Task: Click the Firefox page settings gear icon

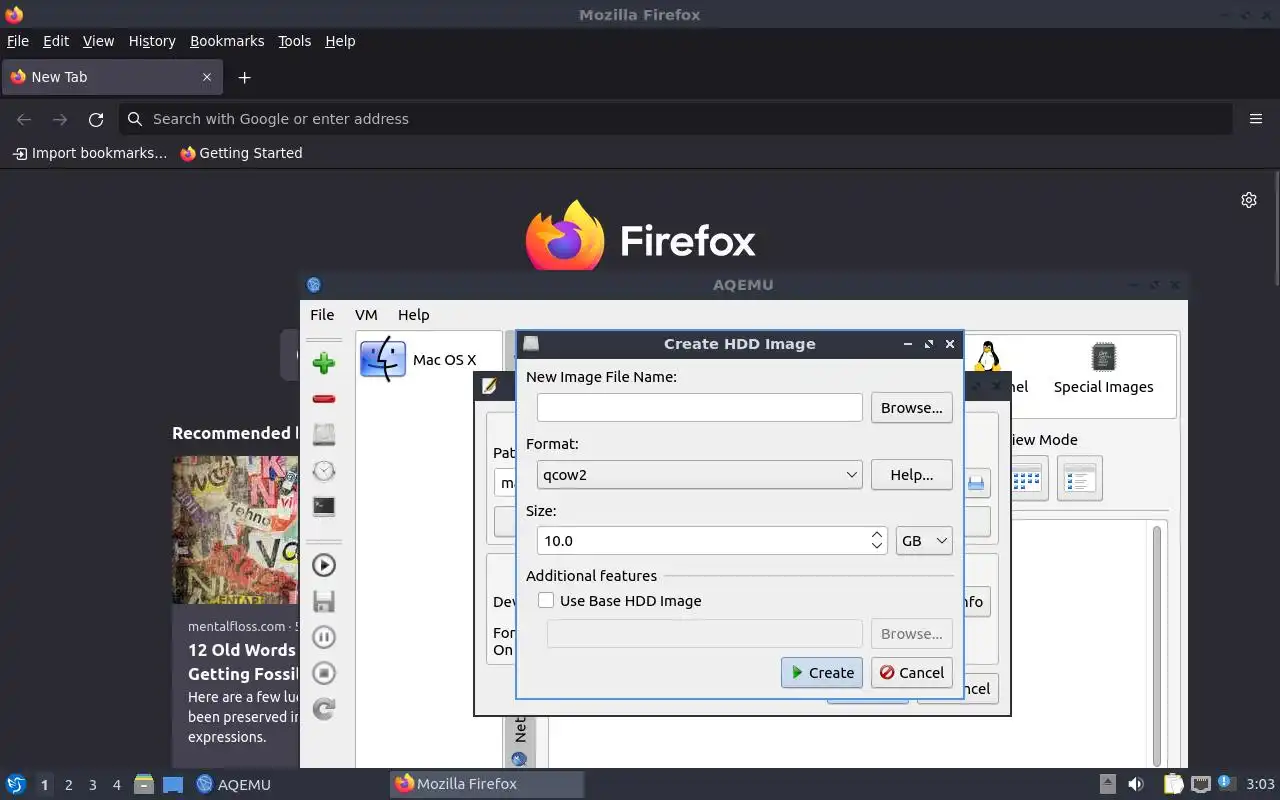Action: (x=1249, y=200)
